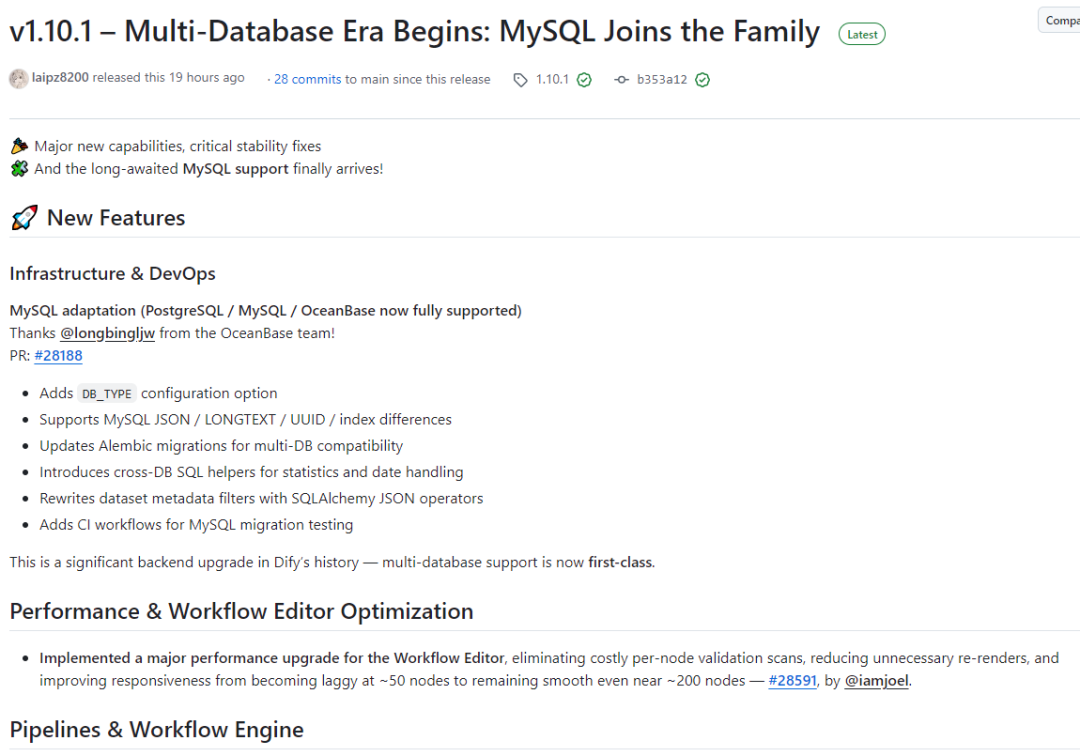This screenshot has width=1080, height=756.
Task: Click the emoji before the MySQL support line
Action: (x=19, y=169)
